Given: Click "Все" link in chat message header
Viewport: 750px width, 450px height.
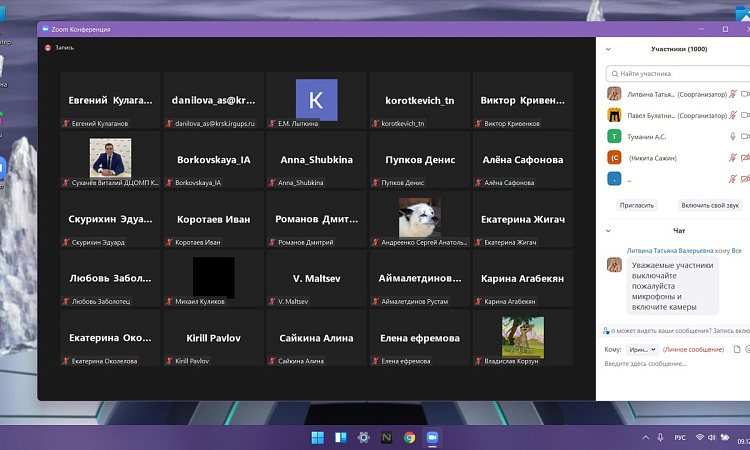Looking at the screenshot, I should 737,250.
